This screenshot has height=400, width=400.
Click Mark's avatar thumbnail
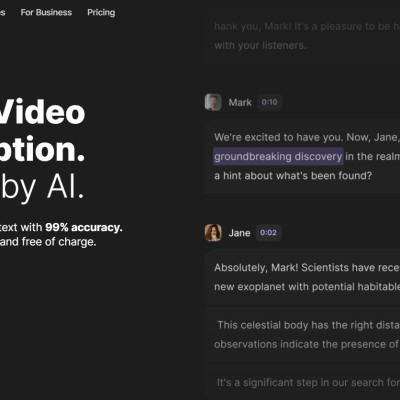213,102
